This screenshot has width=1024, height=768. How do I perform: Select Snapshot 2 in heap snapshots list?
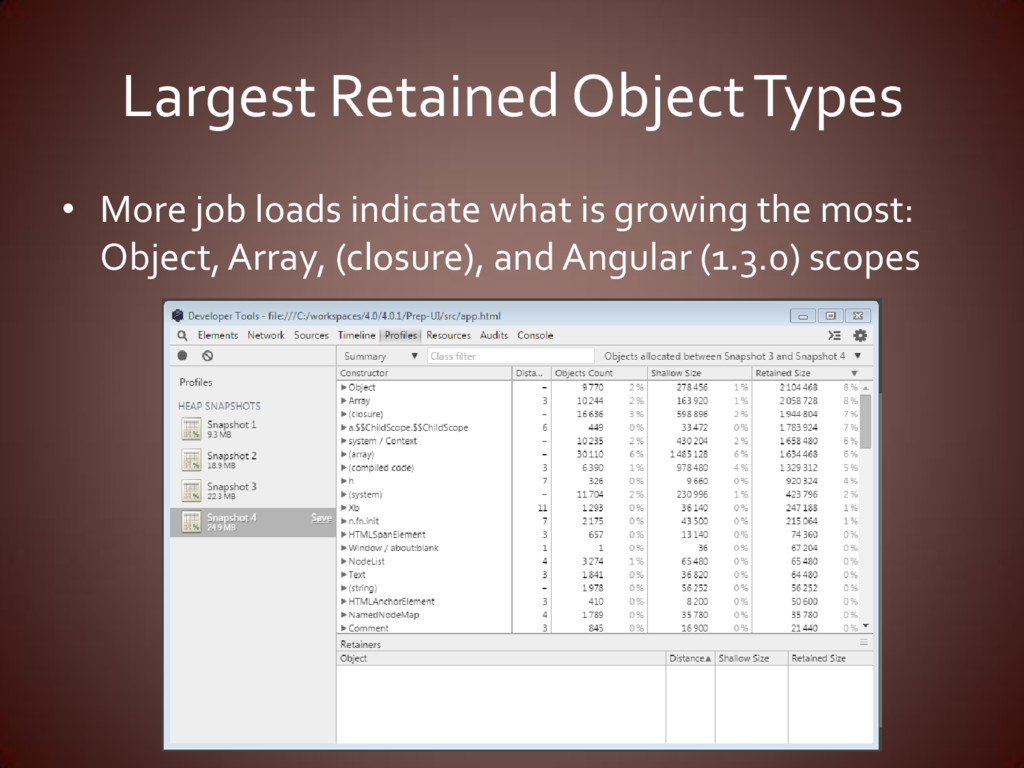click(253, 460)
